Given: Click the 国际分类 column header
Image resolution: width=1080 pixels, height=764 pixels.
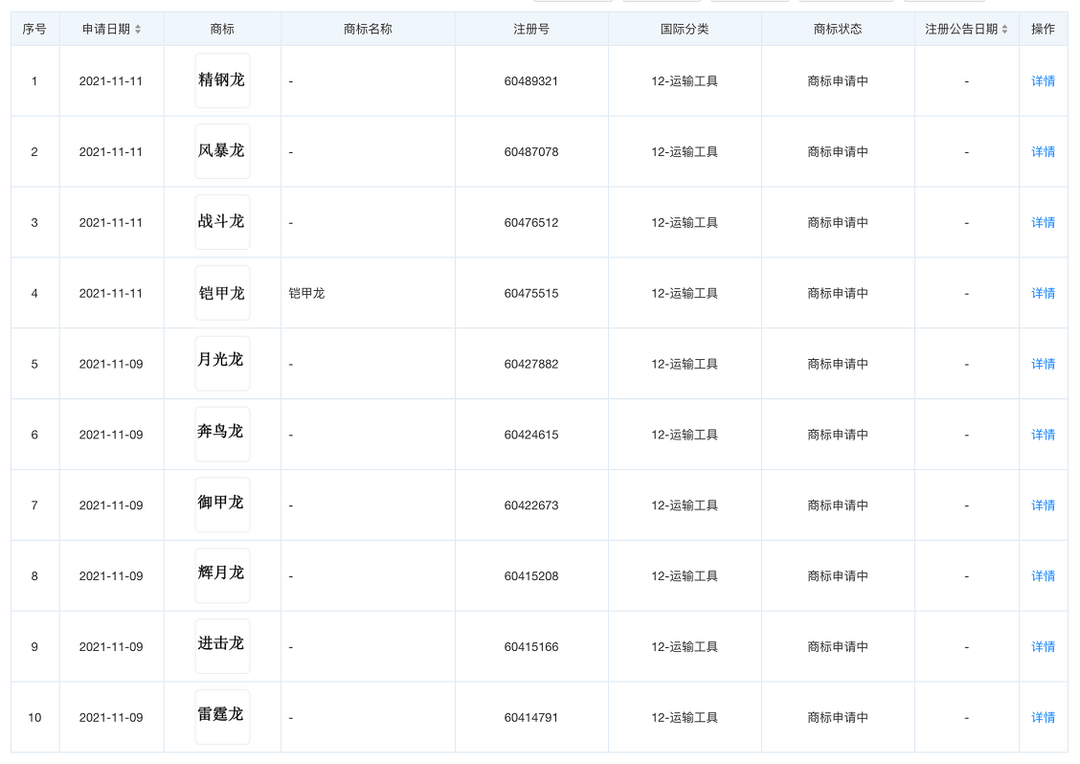Looking at the screenshot, I should pos(685,29).
